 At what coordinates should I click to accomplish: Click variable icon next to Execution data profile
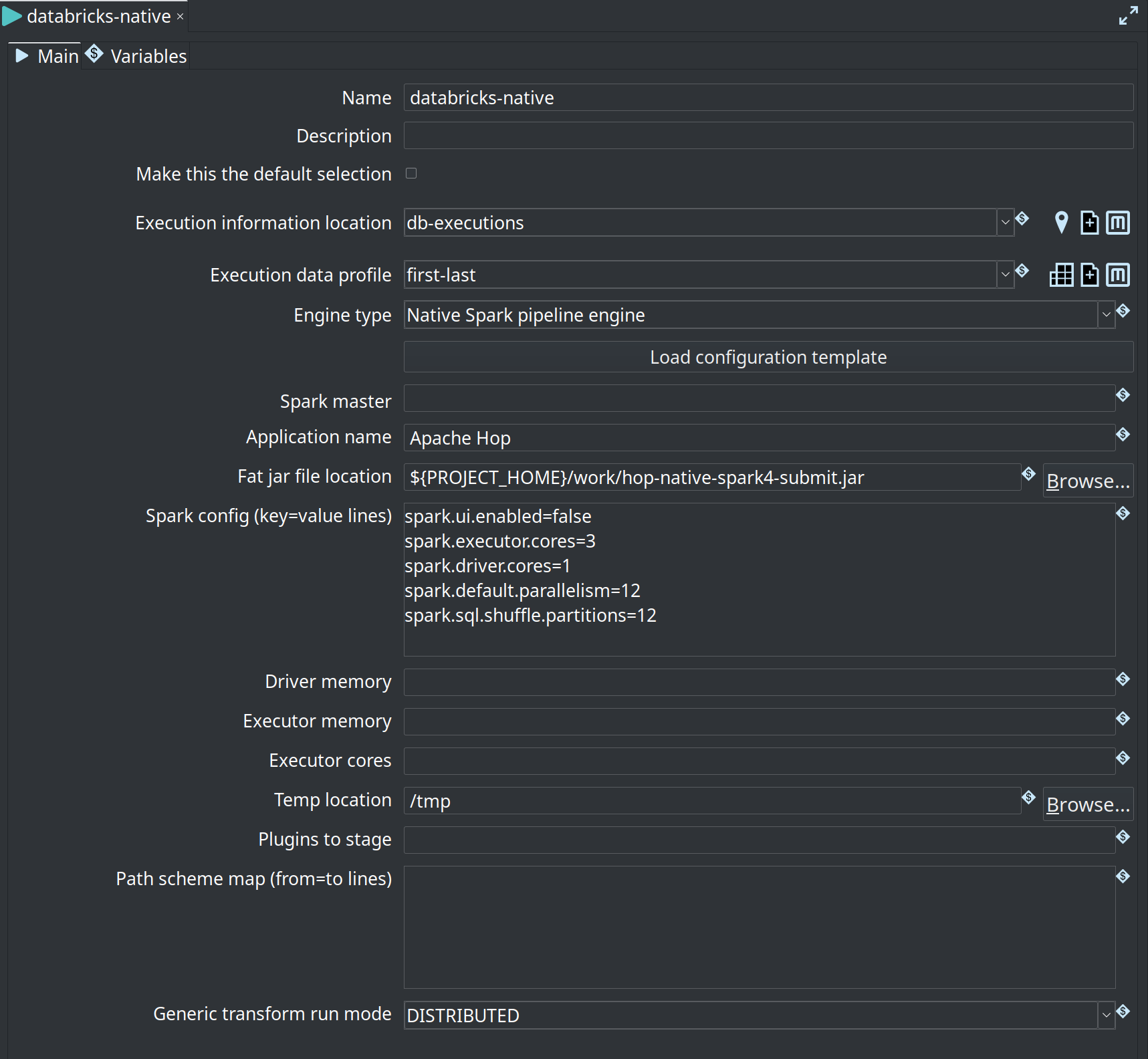[x=1022, y=270]
